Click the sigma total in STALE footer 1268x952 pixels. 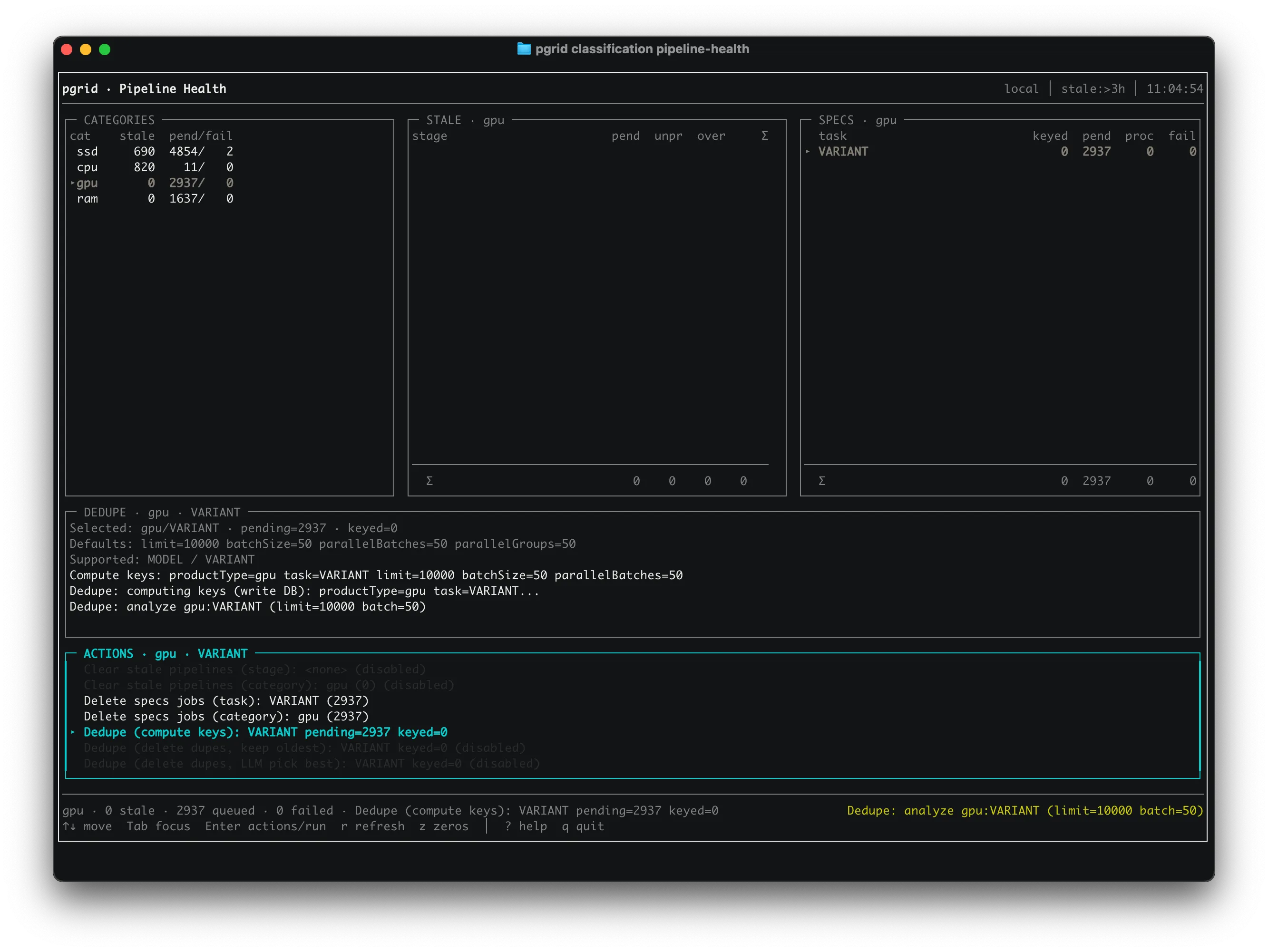(x=429, y=481)
